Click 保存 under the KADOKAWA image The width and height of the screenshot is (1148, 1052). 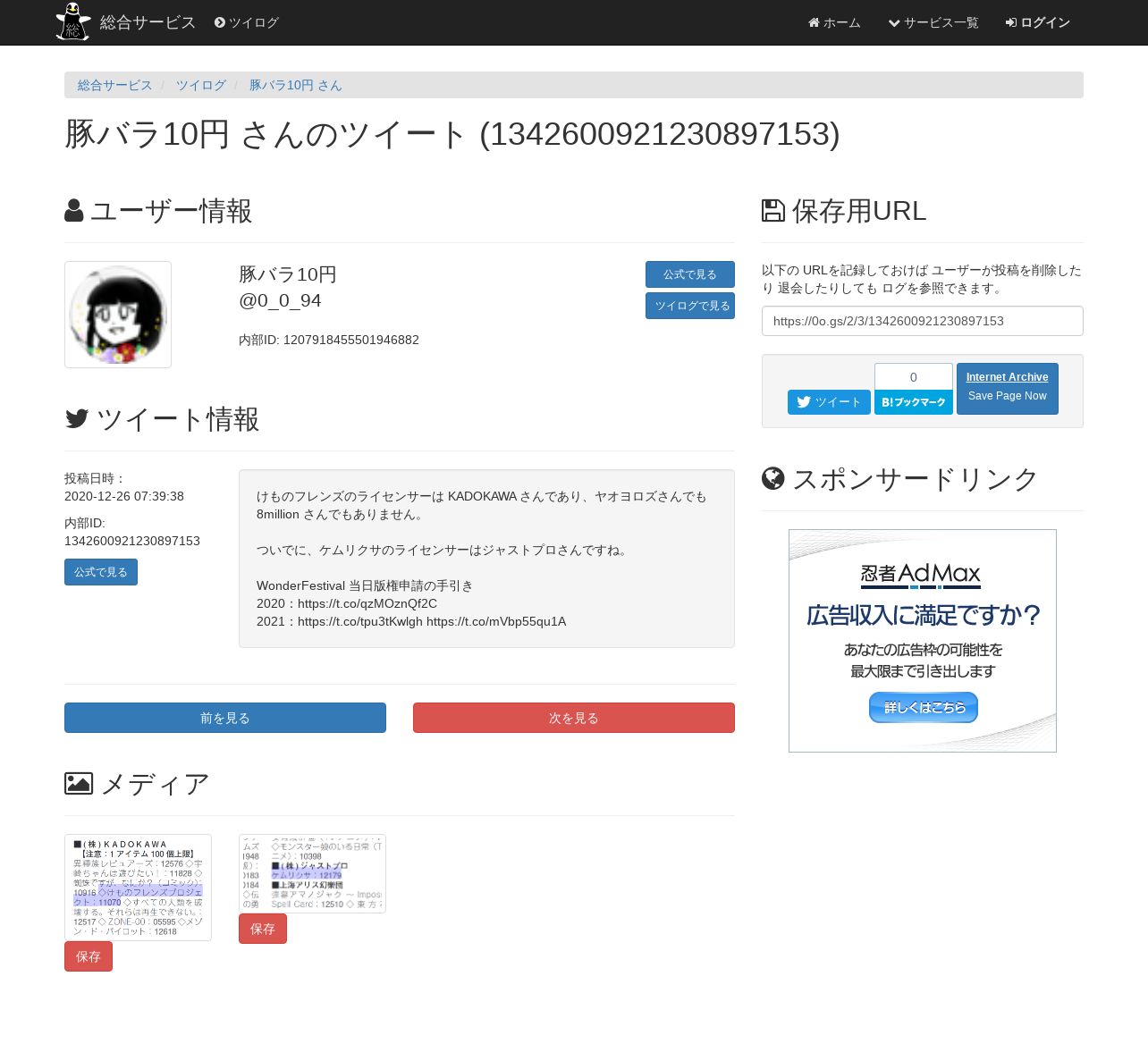click(x=89, y=956)
